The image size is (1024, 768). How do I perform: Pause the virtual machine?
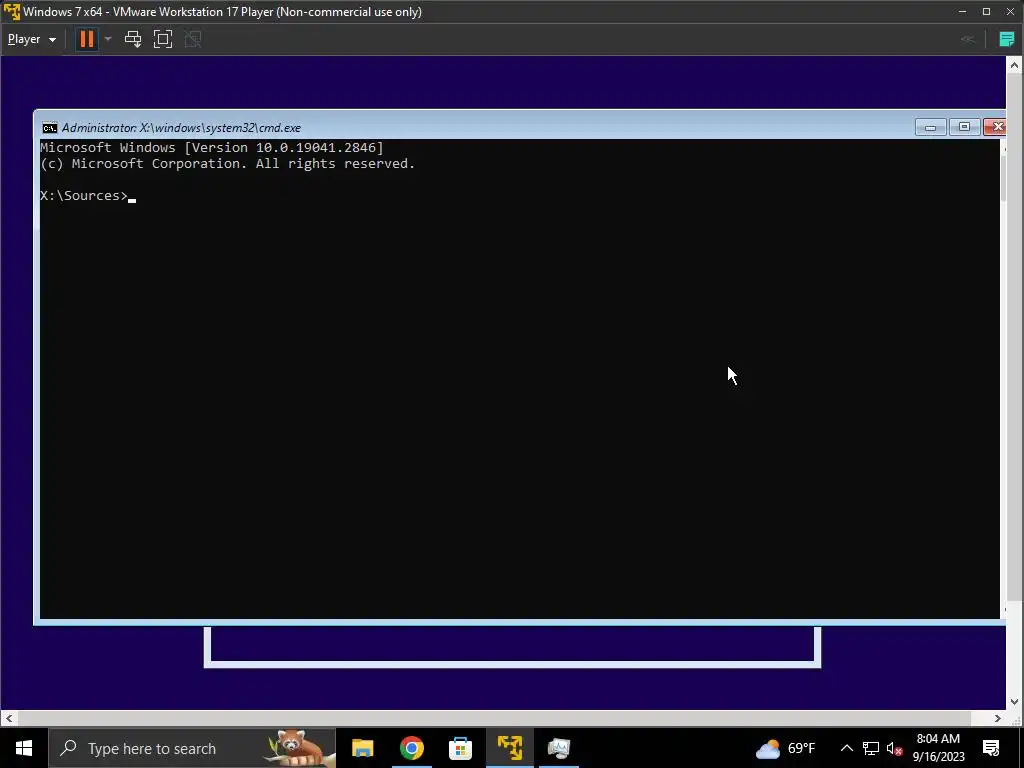tap(86, 39)
